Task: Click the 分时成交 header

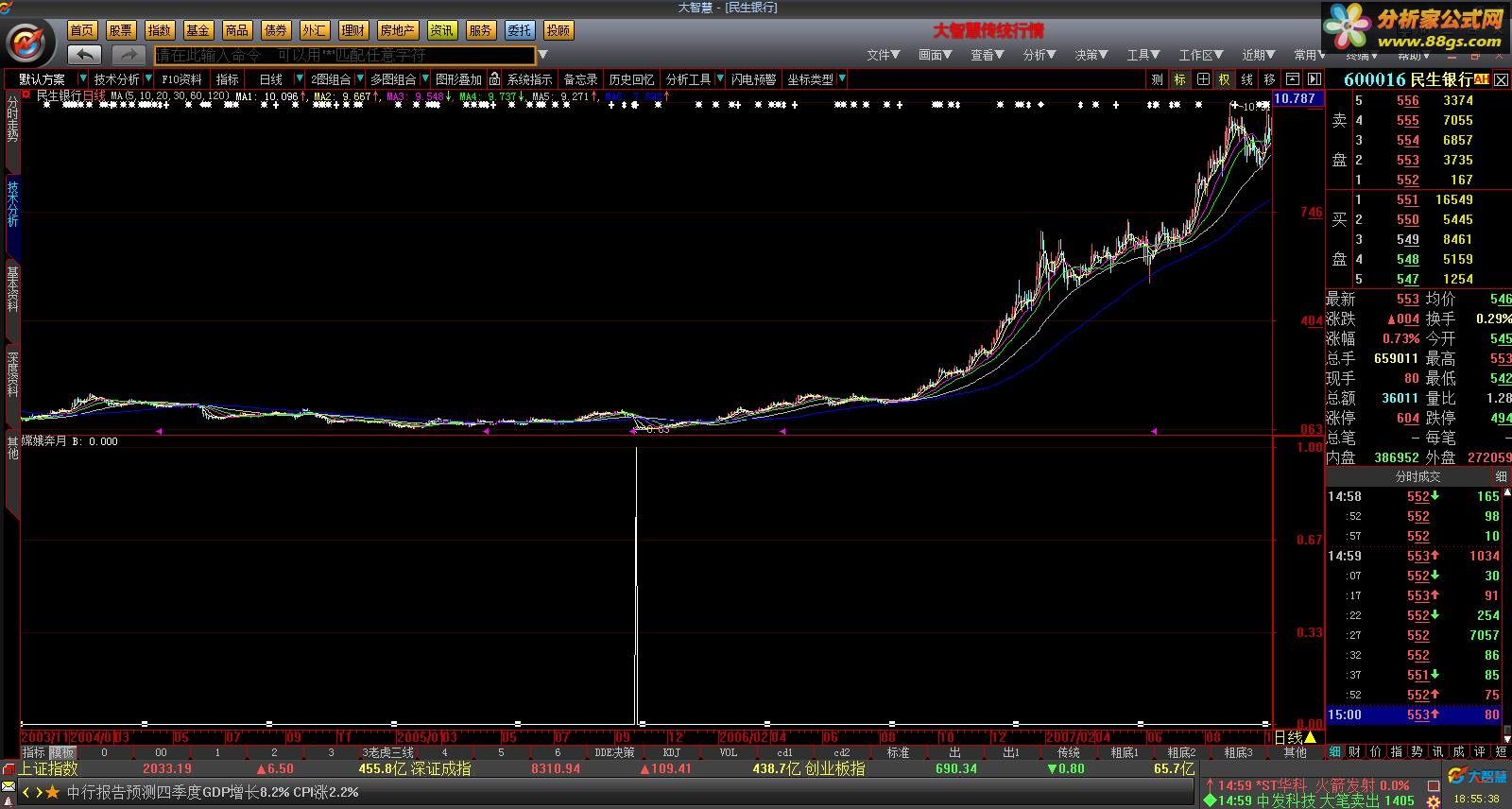Action: pyautogui.click(x=1418, y=477)
